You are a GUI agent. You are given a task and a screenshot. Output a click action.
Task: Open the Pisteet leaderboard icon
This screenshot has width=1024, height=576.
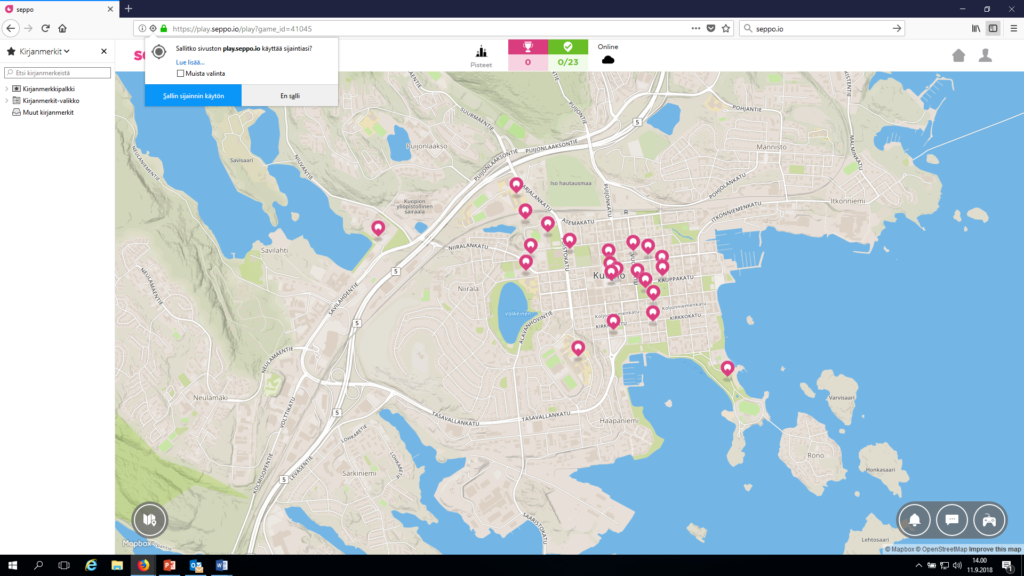[x=481, y=52]
